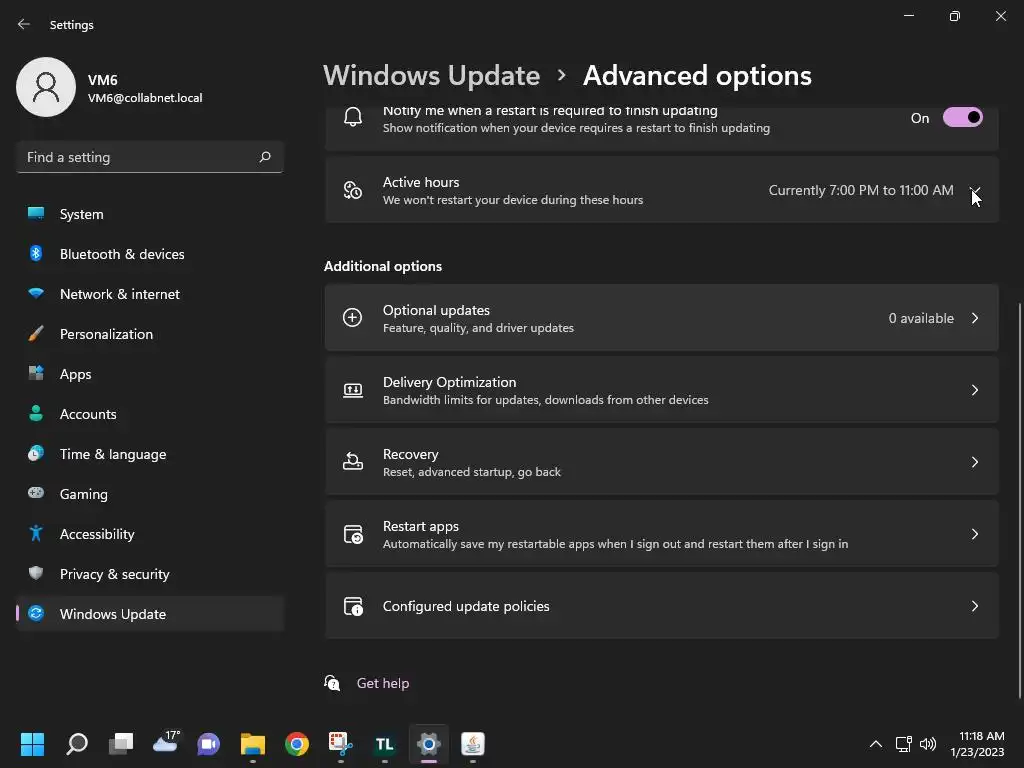The image size is (1024, 768).
Task: Select Network & internet in sidebar
Action: (150, 294)
